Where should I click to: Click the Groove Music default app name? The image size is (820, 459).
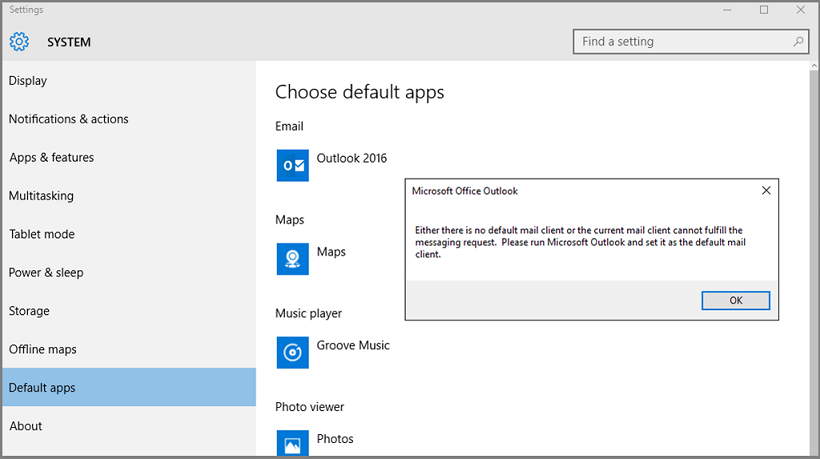[353, 346]
